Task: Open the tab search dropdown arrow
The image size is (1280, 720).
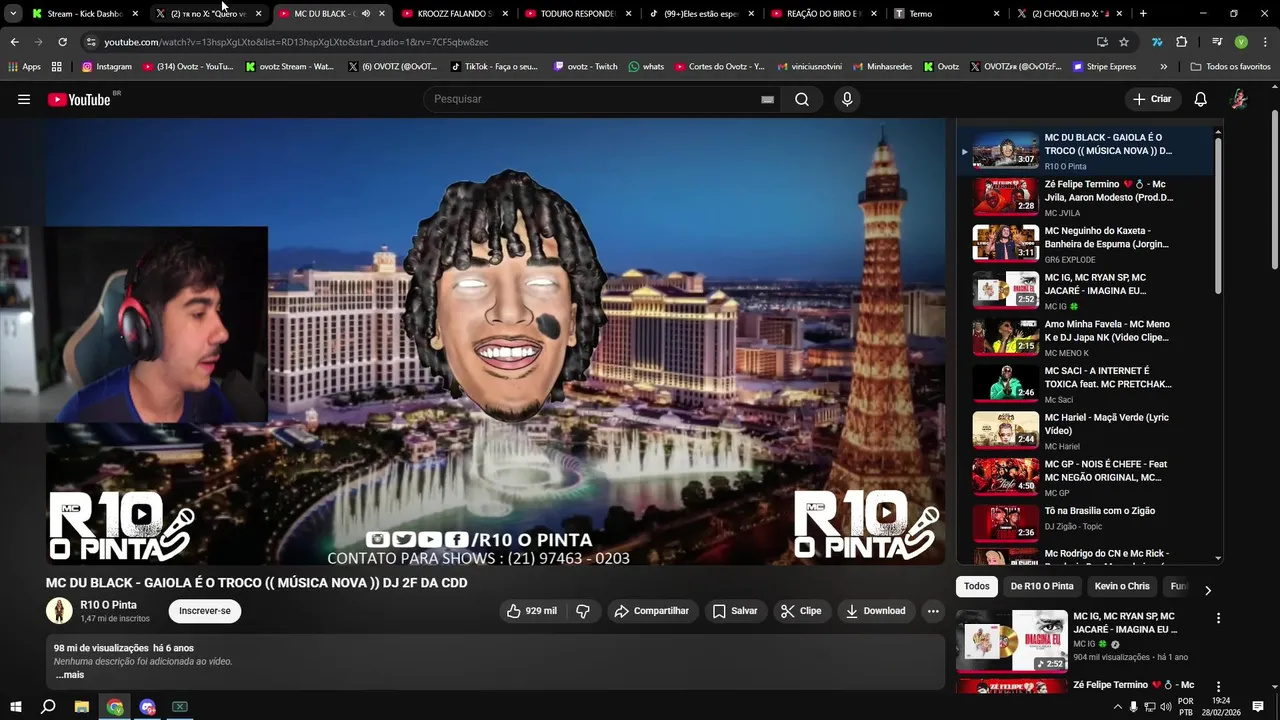Action: 13,14
